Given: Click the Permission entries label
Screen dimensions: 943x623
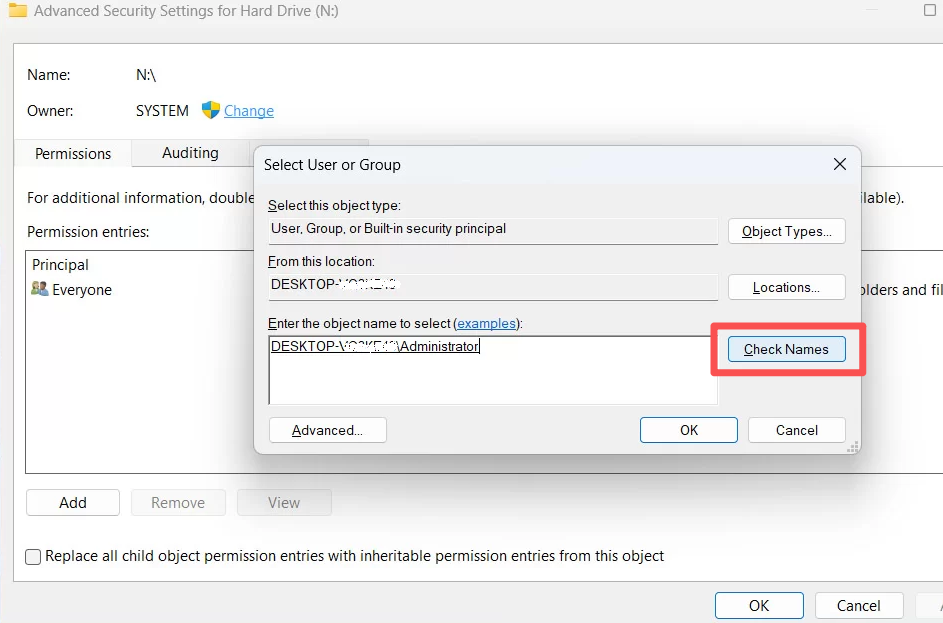Looking at the screenshot, I should [x=88, y=232].
